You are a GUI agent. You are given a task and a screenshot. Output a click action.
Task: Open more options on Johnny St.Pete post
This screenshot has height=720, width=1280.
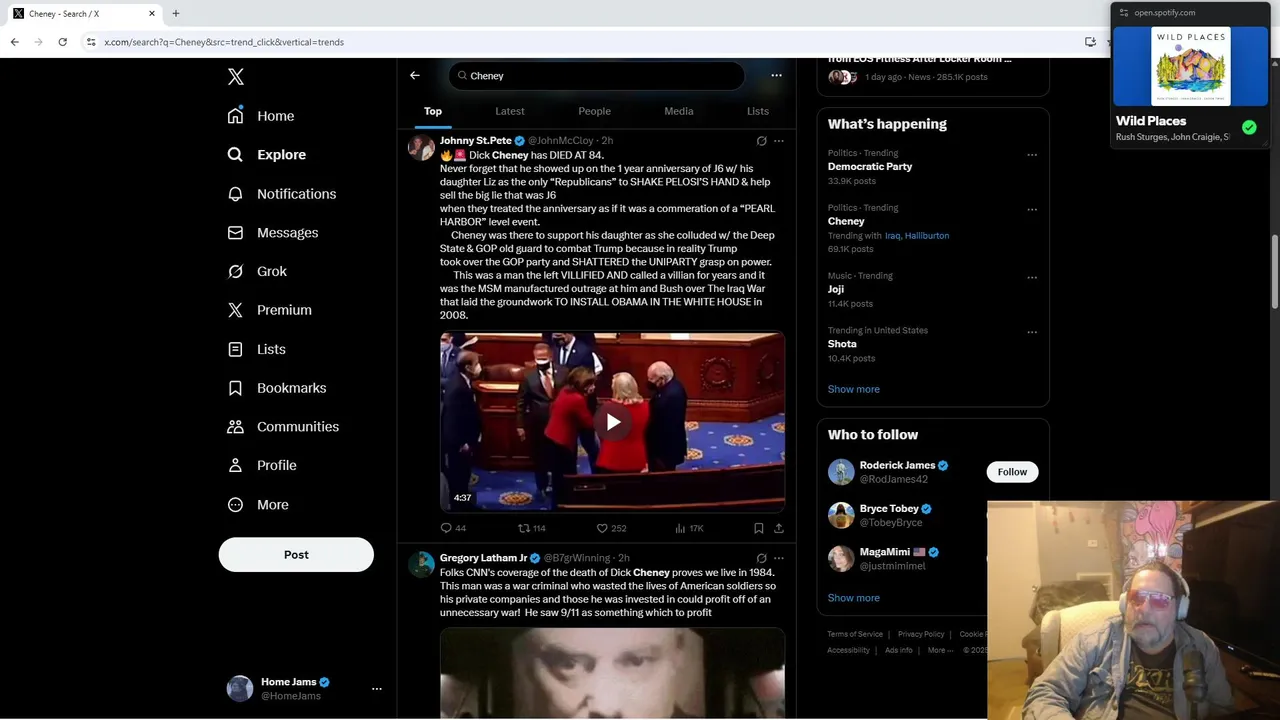pos(779,141)
